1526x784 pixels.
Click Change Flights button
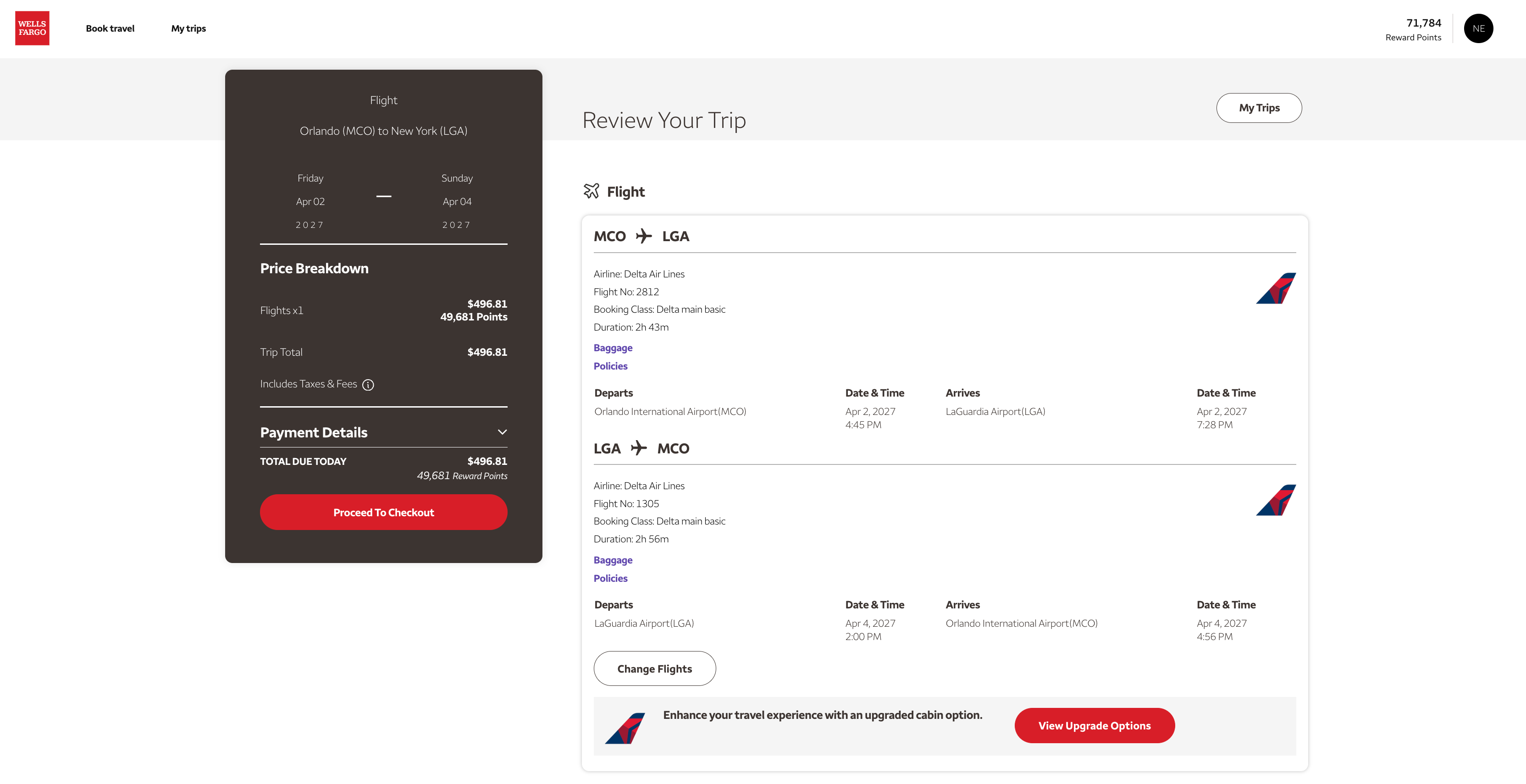[655, 668]
